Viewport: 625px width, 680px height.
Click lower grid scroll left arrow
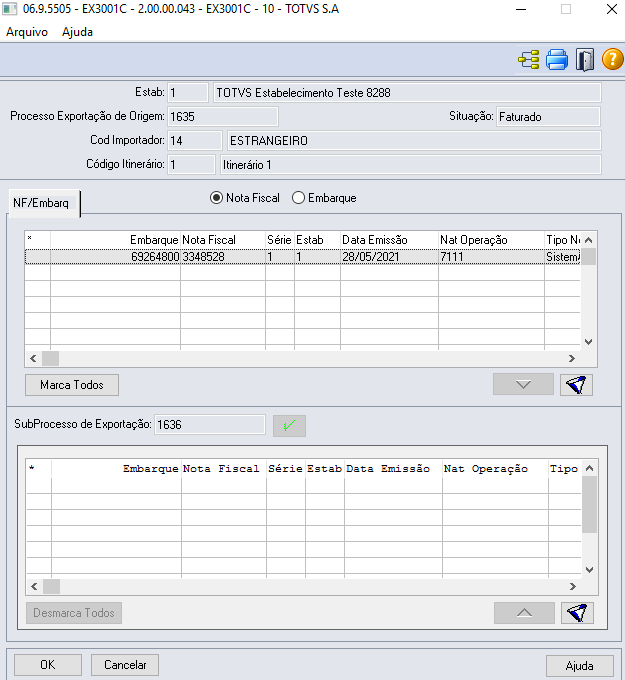point(34,586)
